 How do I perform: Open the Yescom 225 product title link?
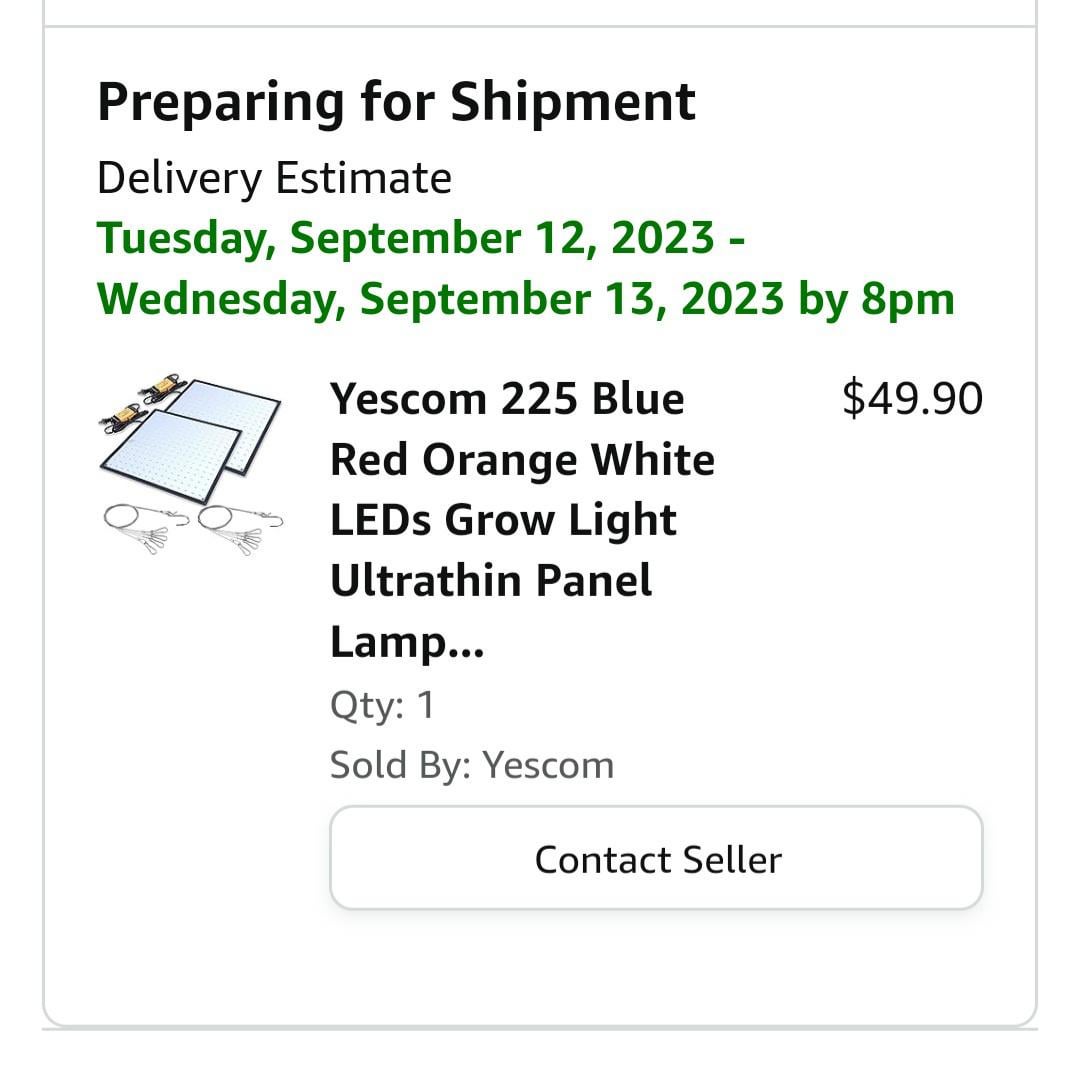[x=507, y=399]
